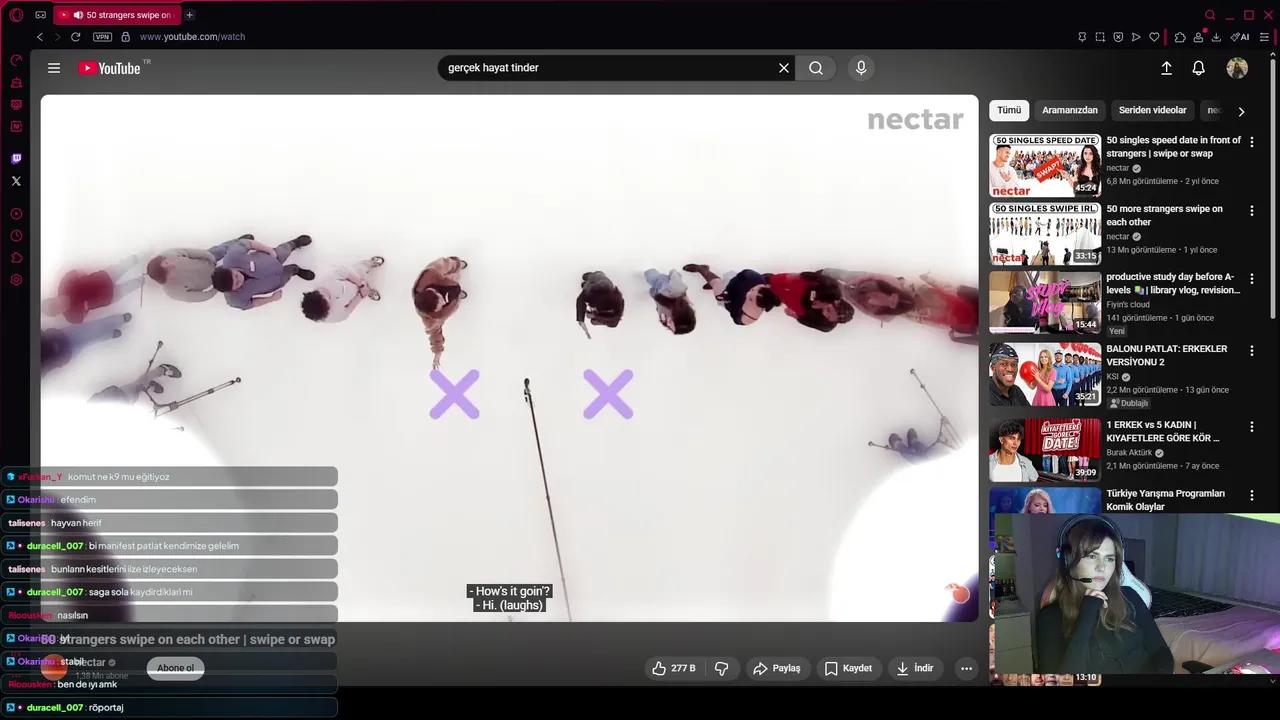The height and width of the screenshot is (720, 1280).
Task: Click Paylaş share button
Action: (776, 668)
